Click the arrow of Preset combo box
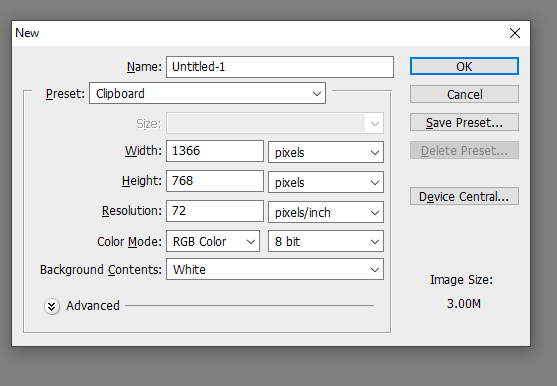 pyautogui.click(x=317, y=94)
